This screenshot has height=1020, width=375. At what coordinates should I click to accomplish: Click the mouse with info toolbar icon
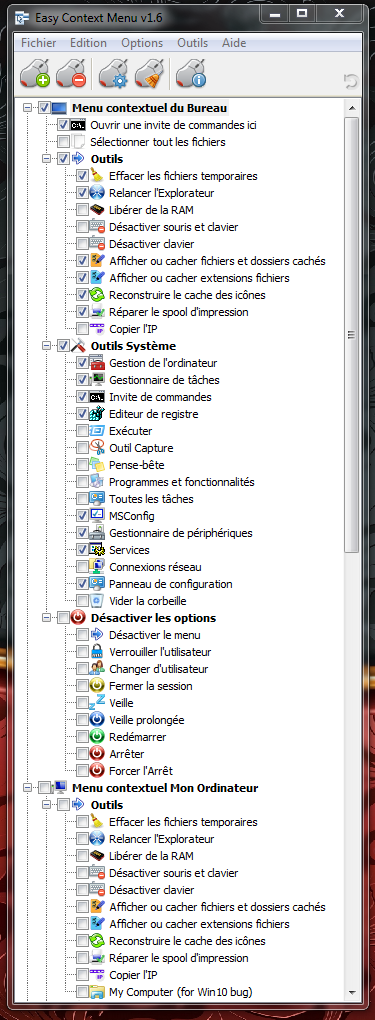pos(191,73)
